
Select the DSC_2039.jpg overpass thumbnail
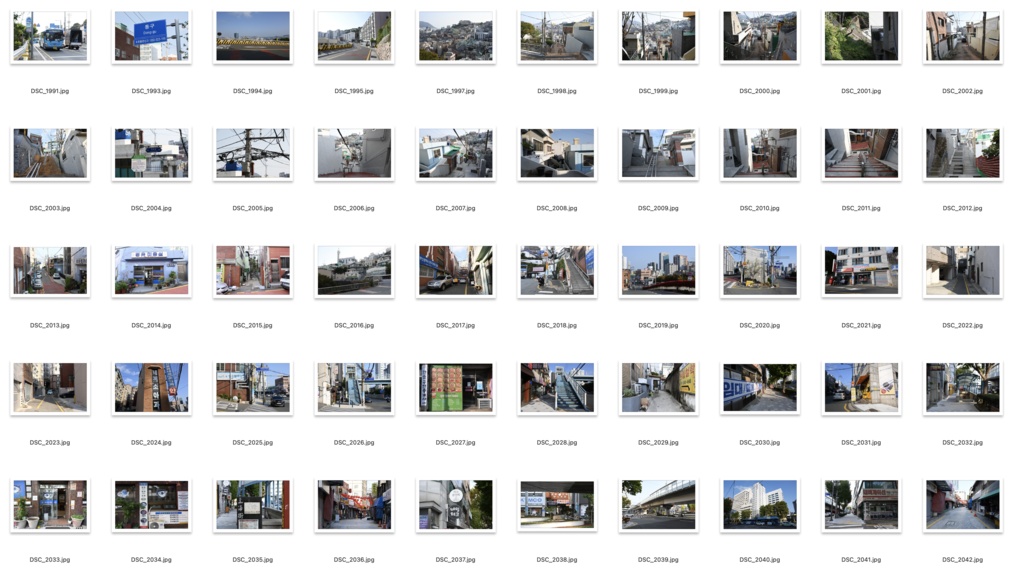[658, 505]
